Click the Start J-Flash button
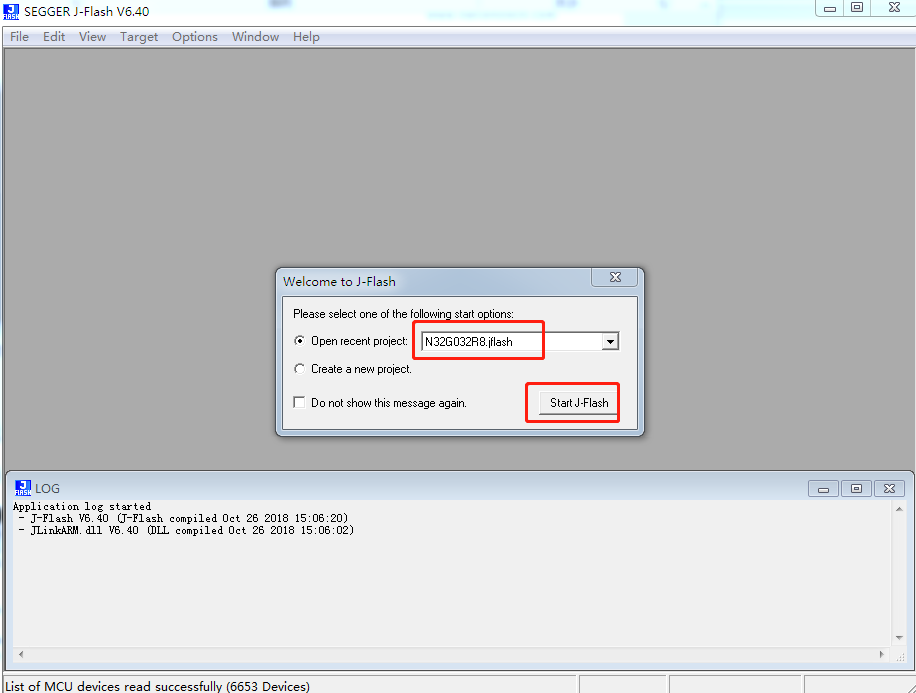Screen dimensions: 916x693 point(578,403)
